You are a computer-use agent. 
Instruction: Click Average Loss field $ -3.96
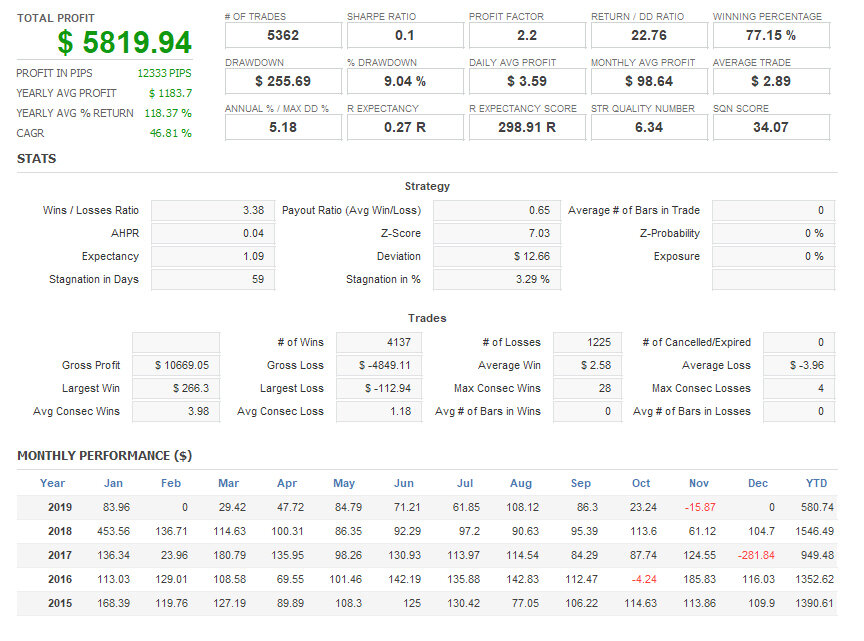799,365
